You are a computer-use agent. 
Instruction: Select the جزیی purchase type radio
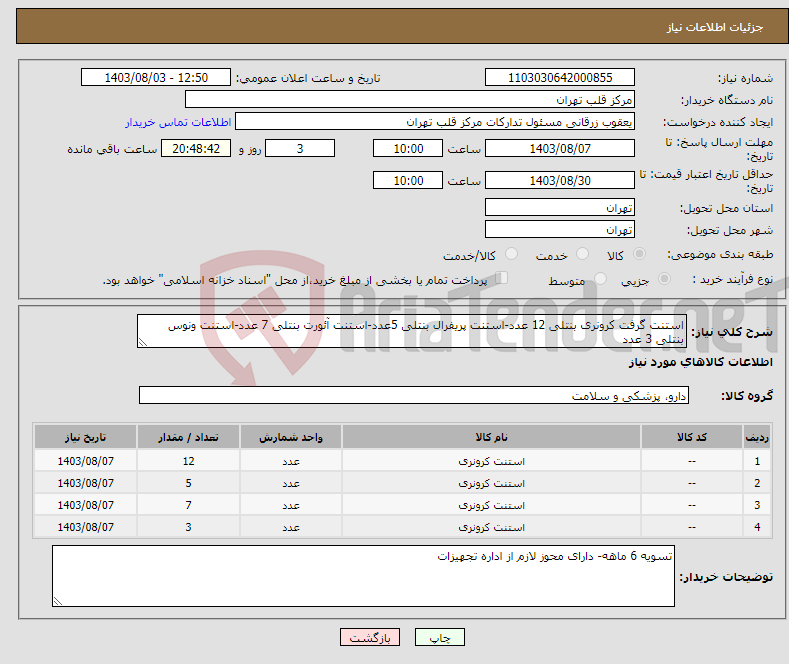click(x=664, y=278)
